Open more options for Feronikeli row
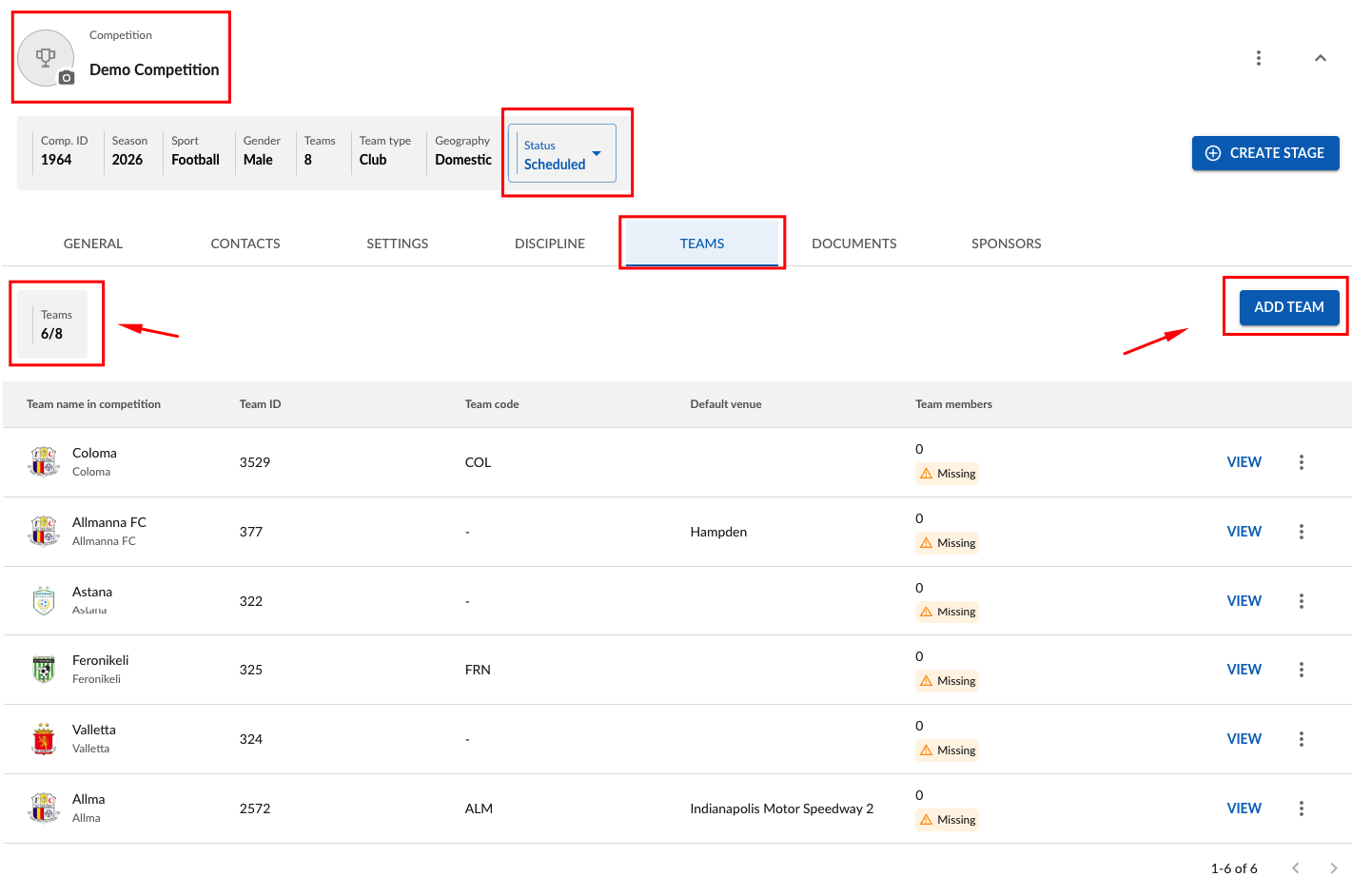Image resolution: width=1352 pixels, height=896 pixels. [1302, 670]
